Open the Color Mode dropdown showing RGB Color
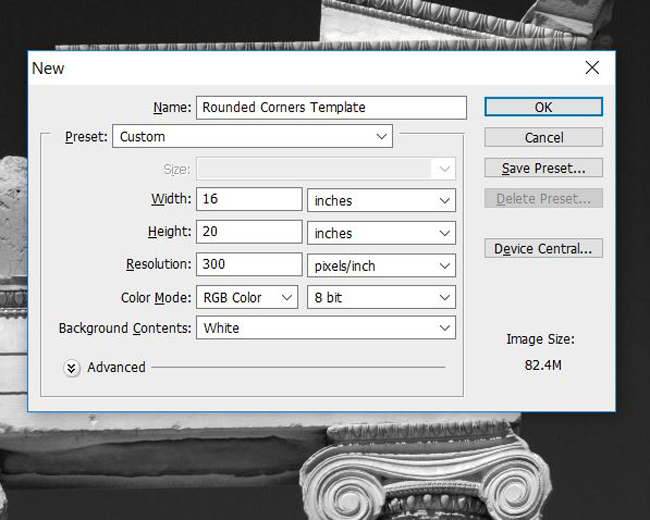This screenshot has width=650, height=520. point(247,297)
